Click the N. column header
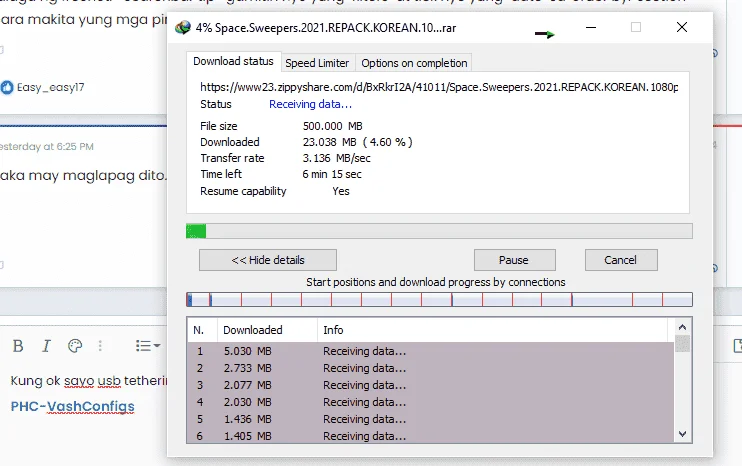 coord(203,330)
